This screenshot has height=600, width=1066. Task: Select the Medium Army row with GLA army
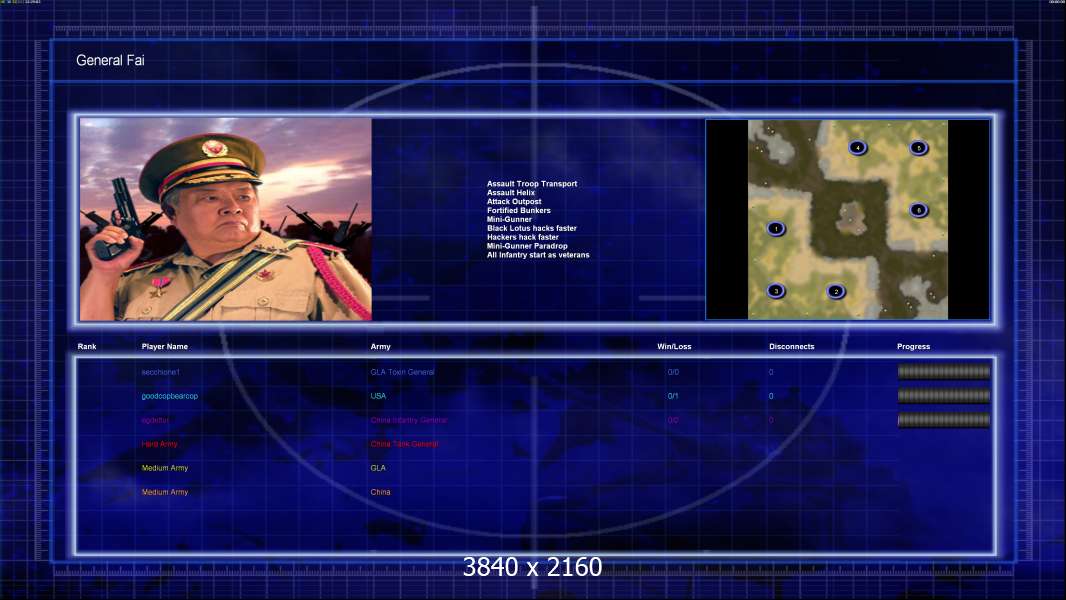click(x=534, y=468)
